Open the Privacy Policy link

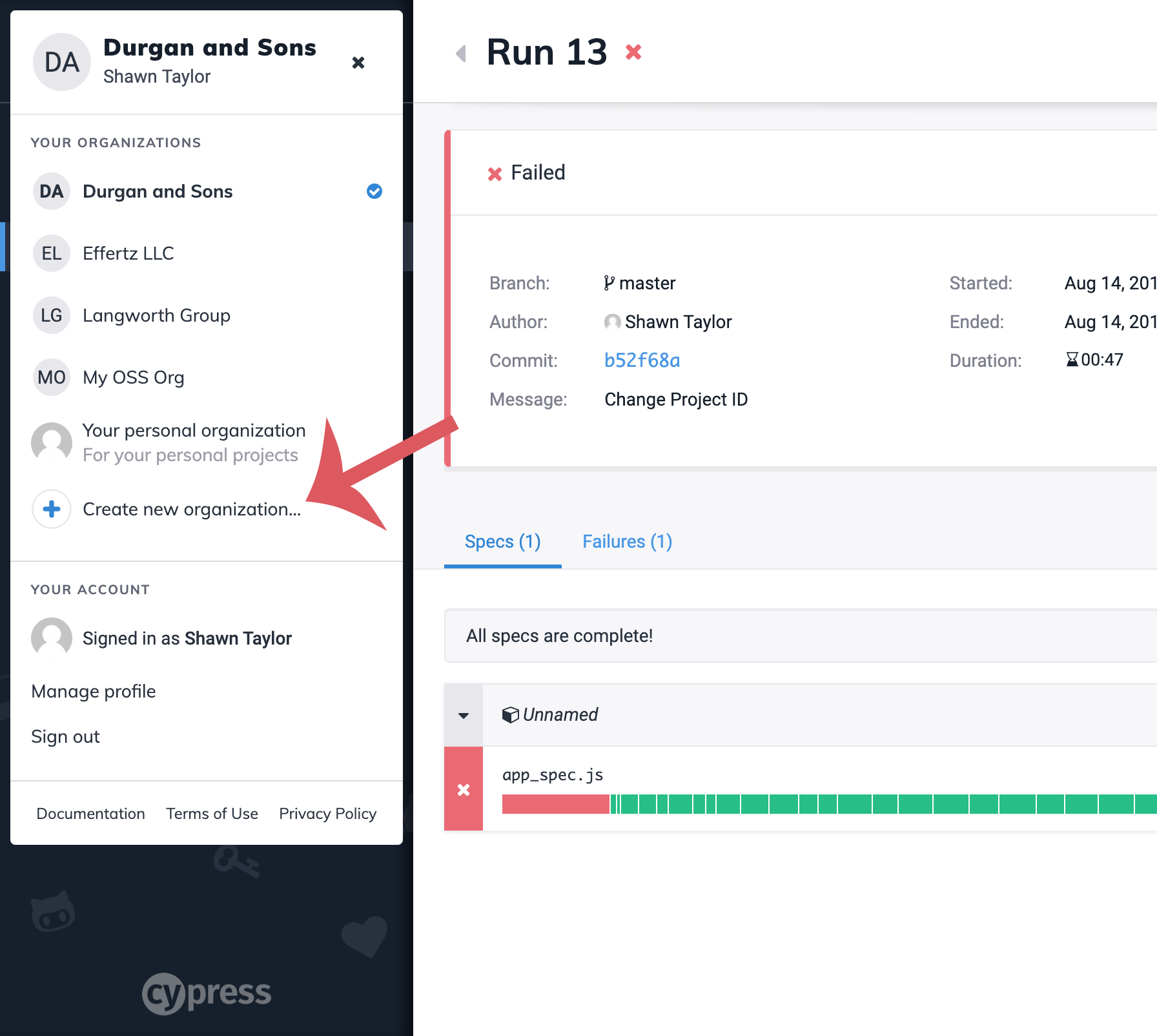327,814
